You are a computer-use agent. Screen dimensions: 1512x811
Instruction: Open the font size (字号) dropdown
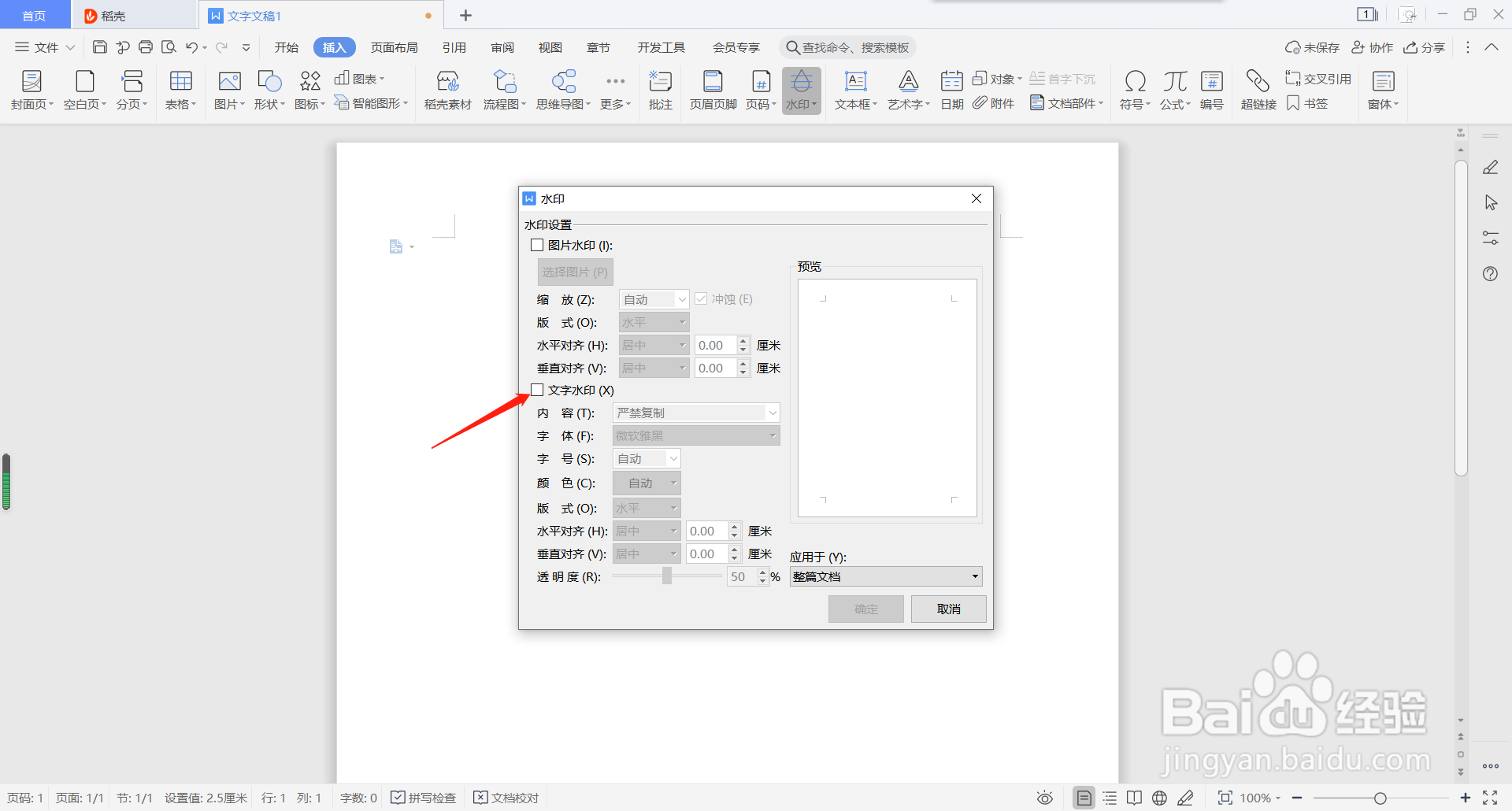(x=647, y=458)
